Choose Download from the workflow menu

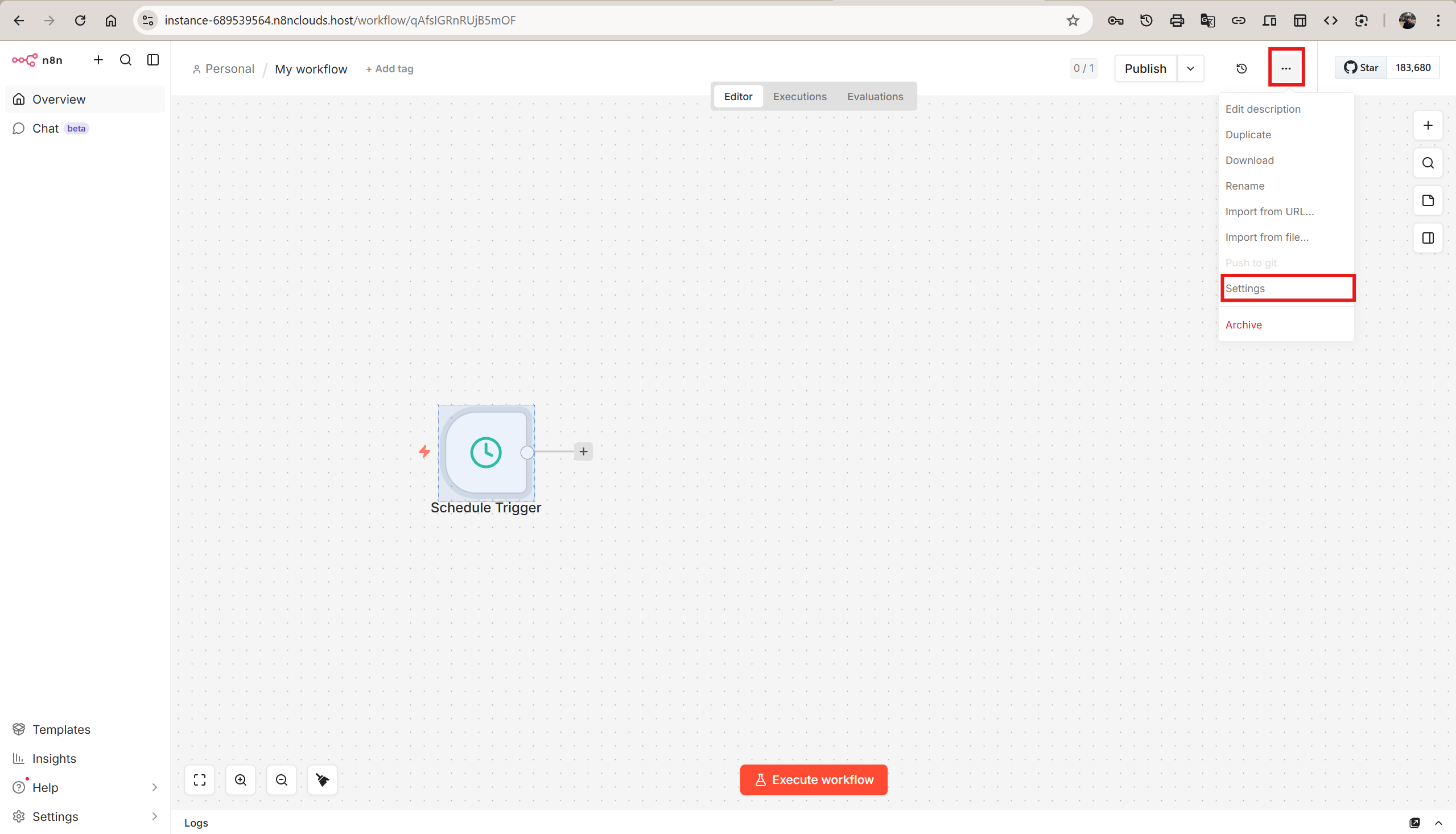click(1285, 161)
